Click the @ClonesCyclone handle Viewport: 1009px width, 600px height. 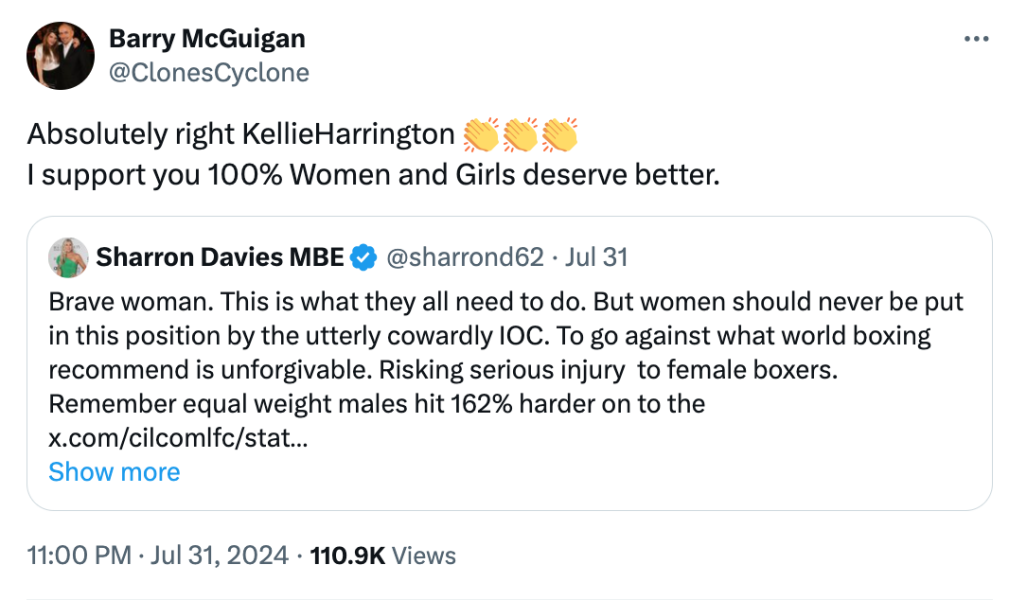click(209, 72)
